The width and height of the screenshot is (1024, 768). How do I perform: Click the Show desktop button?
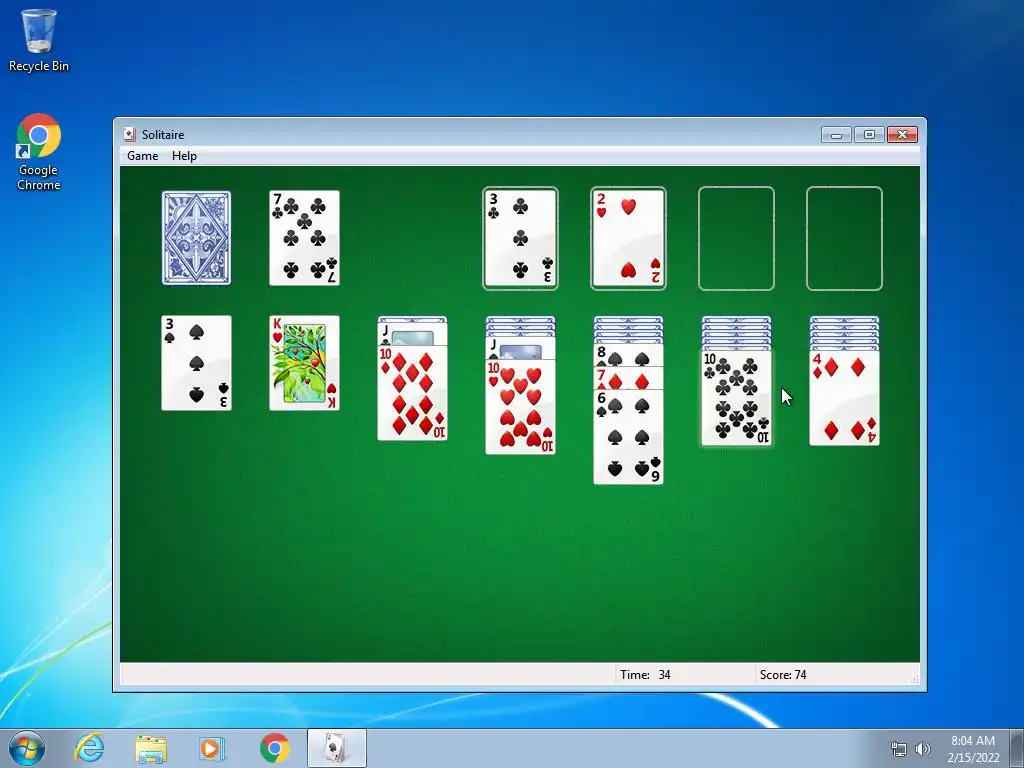pos(1017,748)
